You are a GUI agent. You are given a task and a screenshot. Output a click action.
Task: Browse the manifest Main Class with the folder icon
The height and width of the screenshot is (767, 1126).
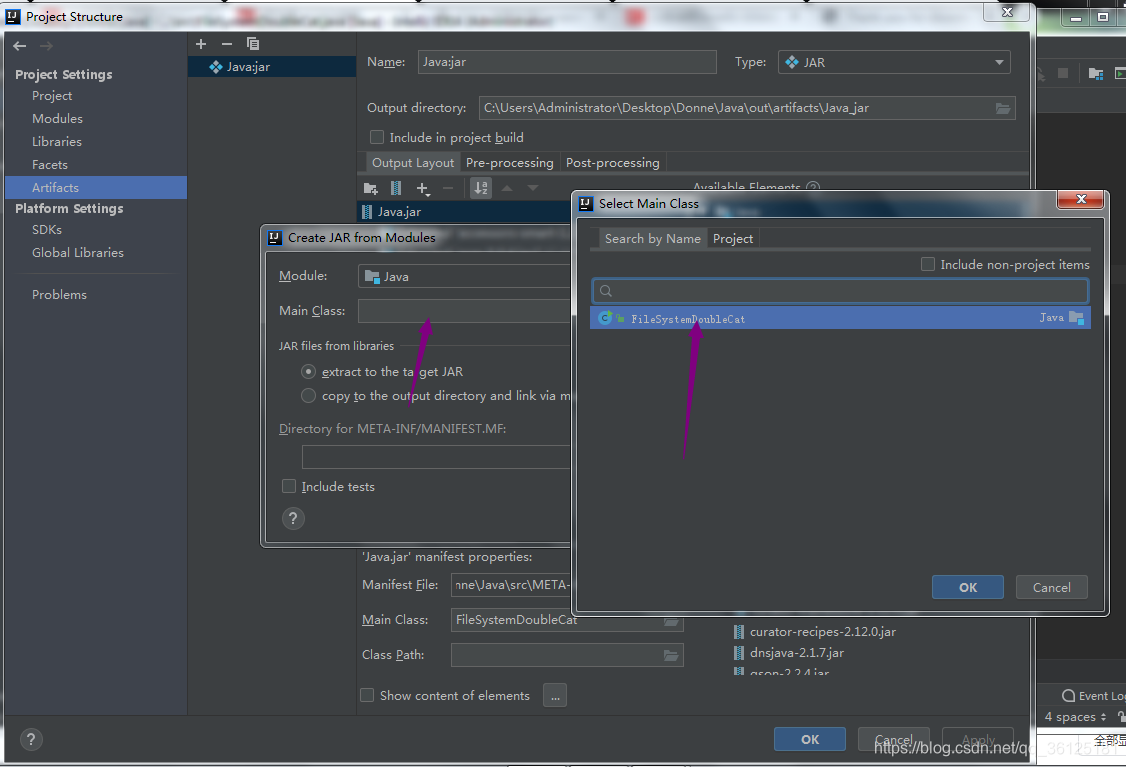pyautogui.click(x=671, y=620)
